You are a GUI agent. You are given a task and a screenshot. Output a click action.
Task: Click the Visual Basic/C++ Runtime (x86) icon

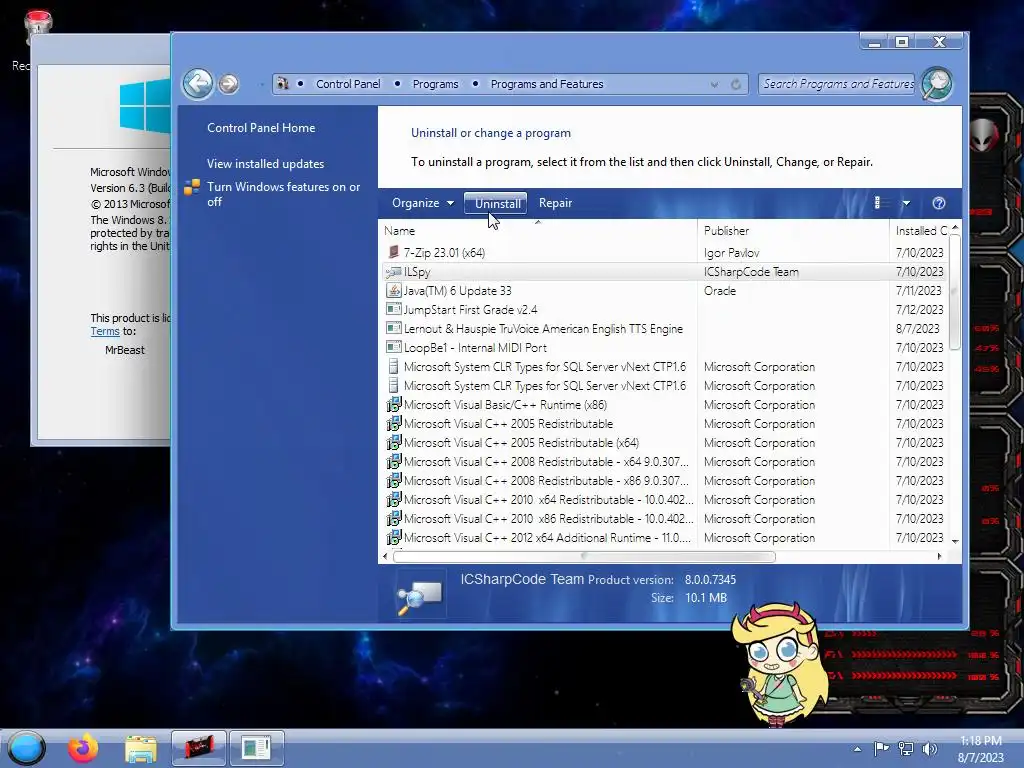click(393, 404)
